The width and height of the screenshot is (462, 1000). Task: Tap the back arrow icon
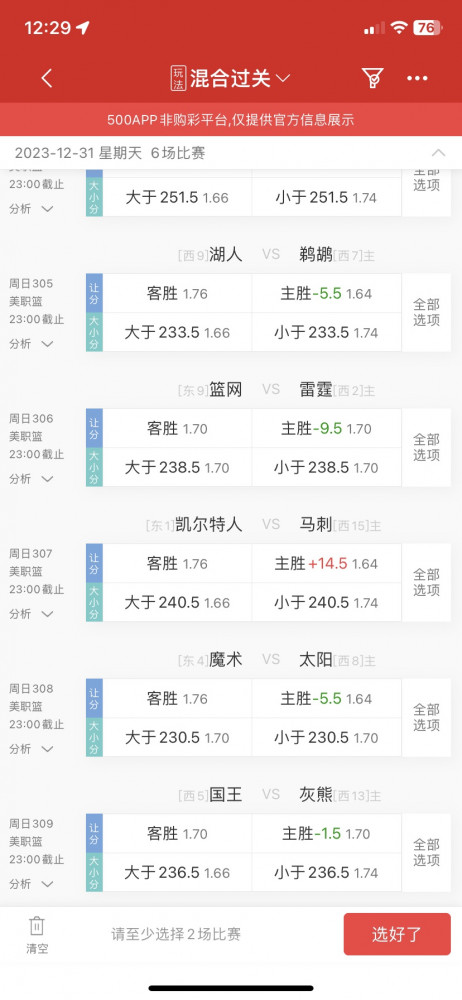pyautogui.click(x=47, y=78)
